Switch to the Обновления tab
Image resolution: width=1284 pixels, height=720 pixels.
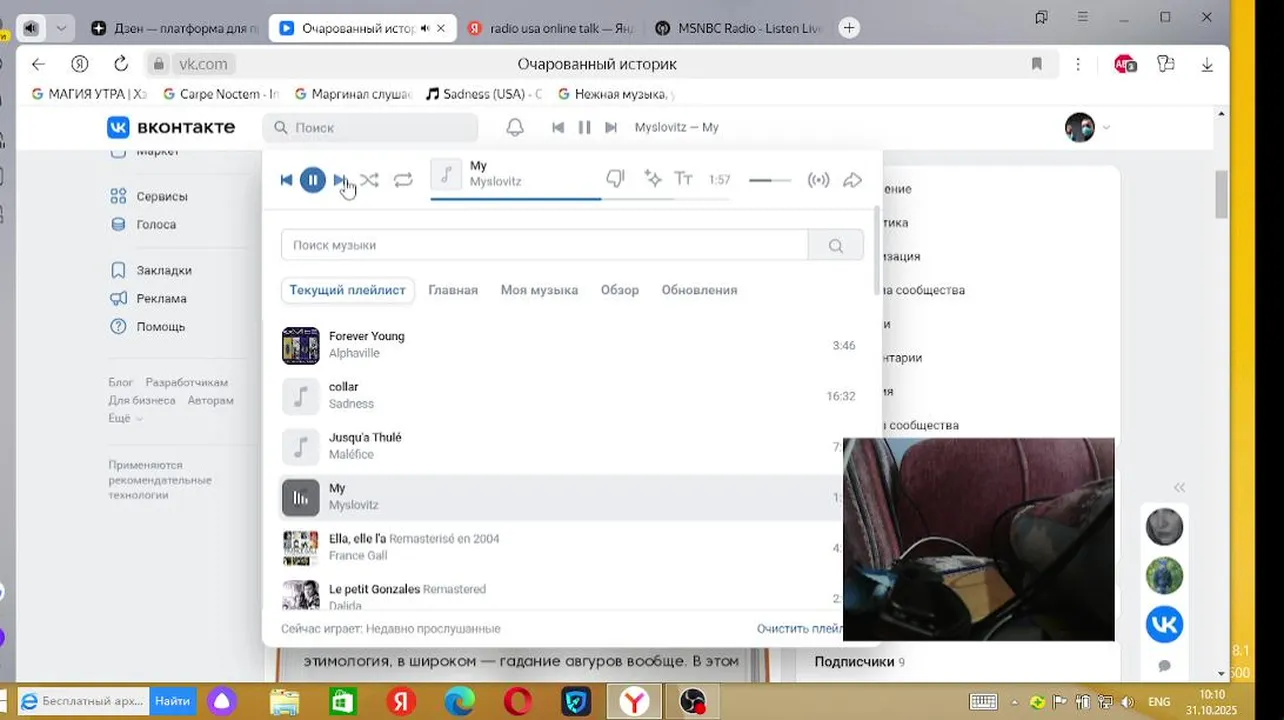(699, 290)
